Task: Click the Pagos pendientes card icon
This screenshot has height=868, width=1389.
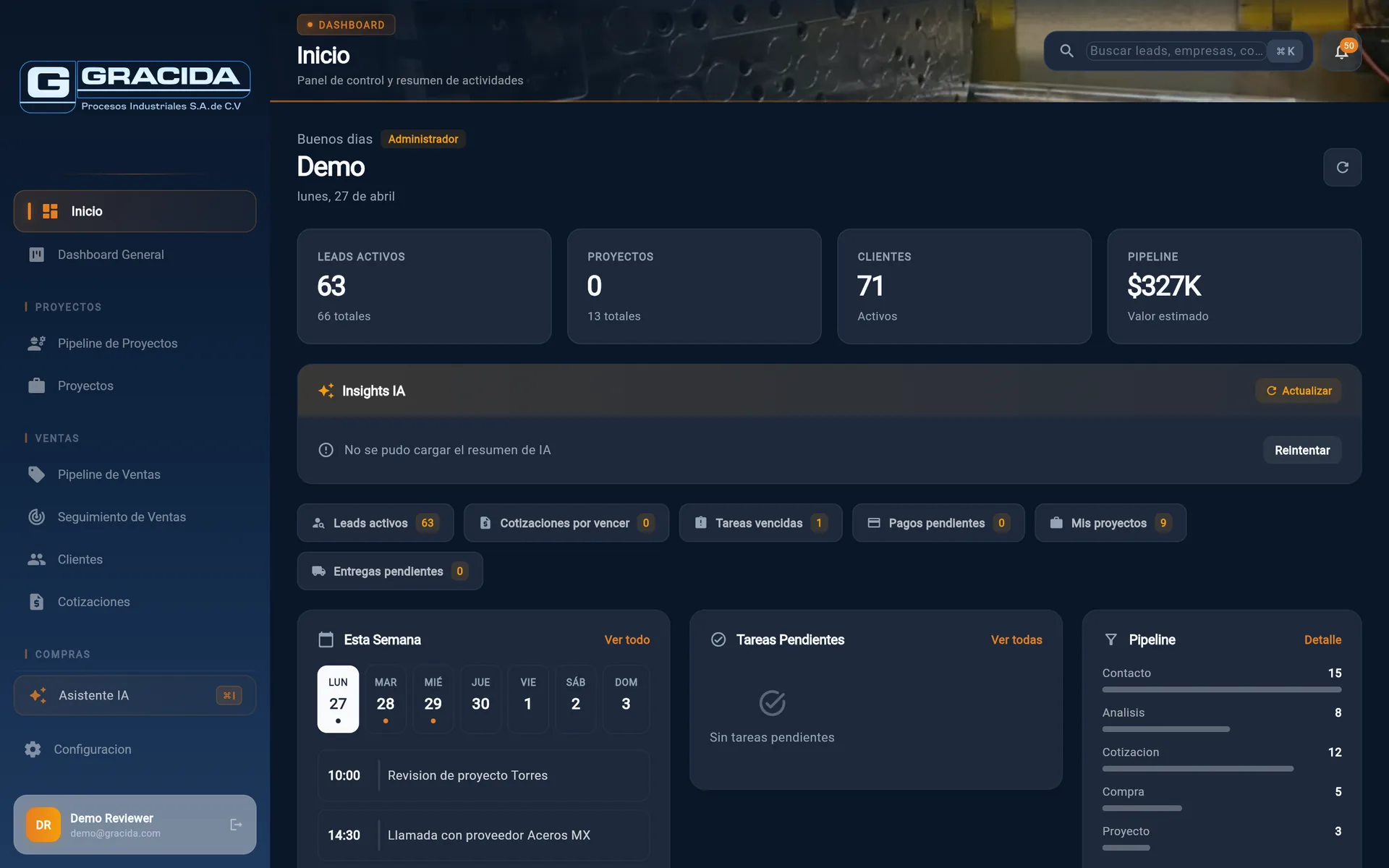Action: click(874, 522)
